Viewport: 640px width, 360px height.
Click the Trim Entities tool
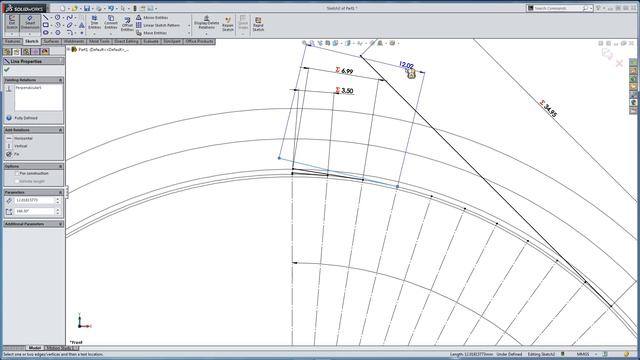click(94, 22)
